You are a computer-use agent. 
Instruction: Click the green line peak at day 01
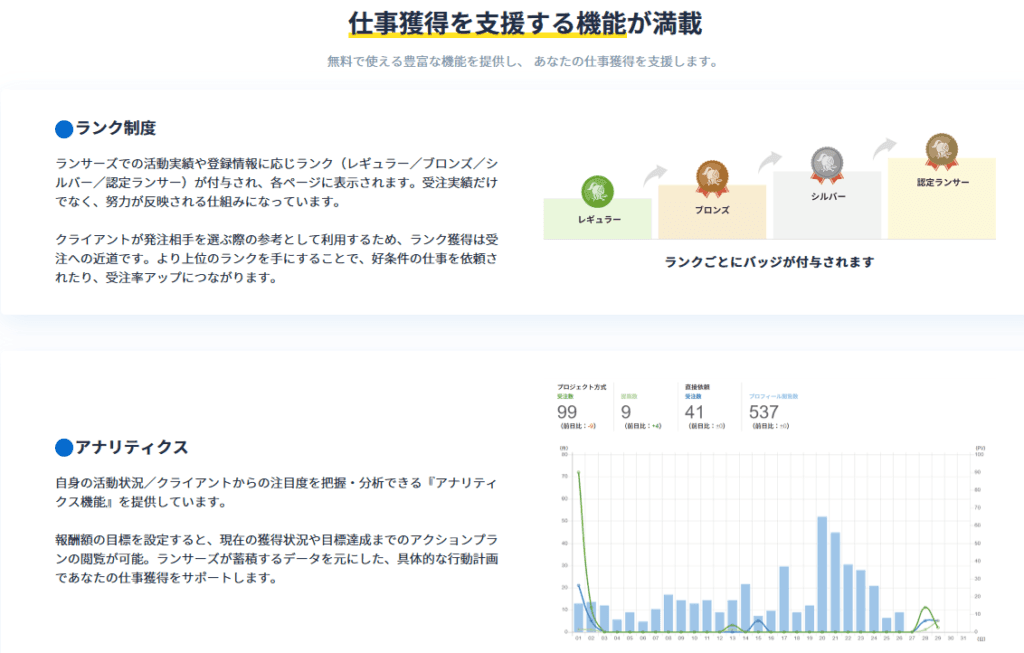point(579,472)
